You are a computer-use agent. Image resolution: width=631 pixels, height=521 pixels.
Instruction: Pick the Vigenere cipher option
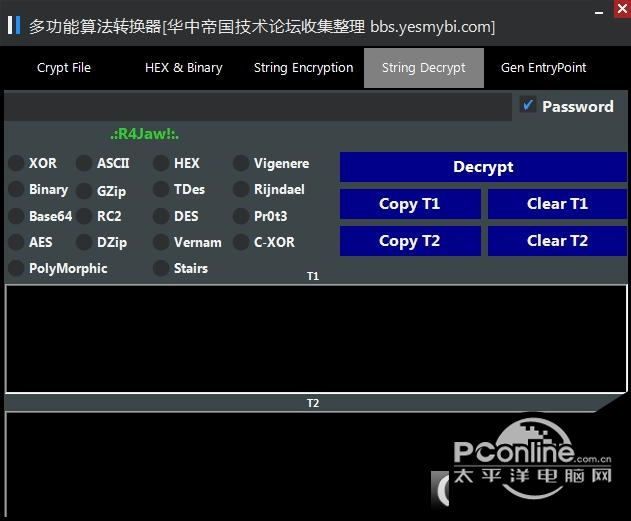pos(241,163)
